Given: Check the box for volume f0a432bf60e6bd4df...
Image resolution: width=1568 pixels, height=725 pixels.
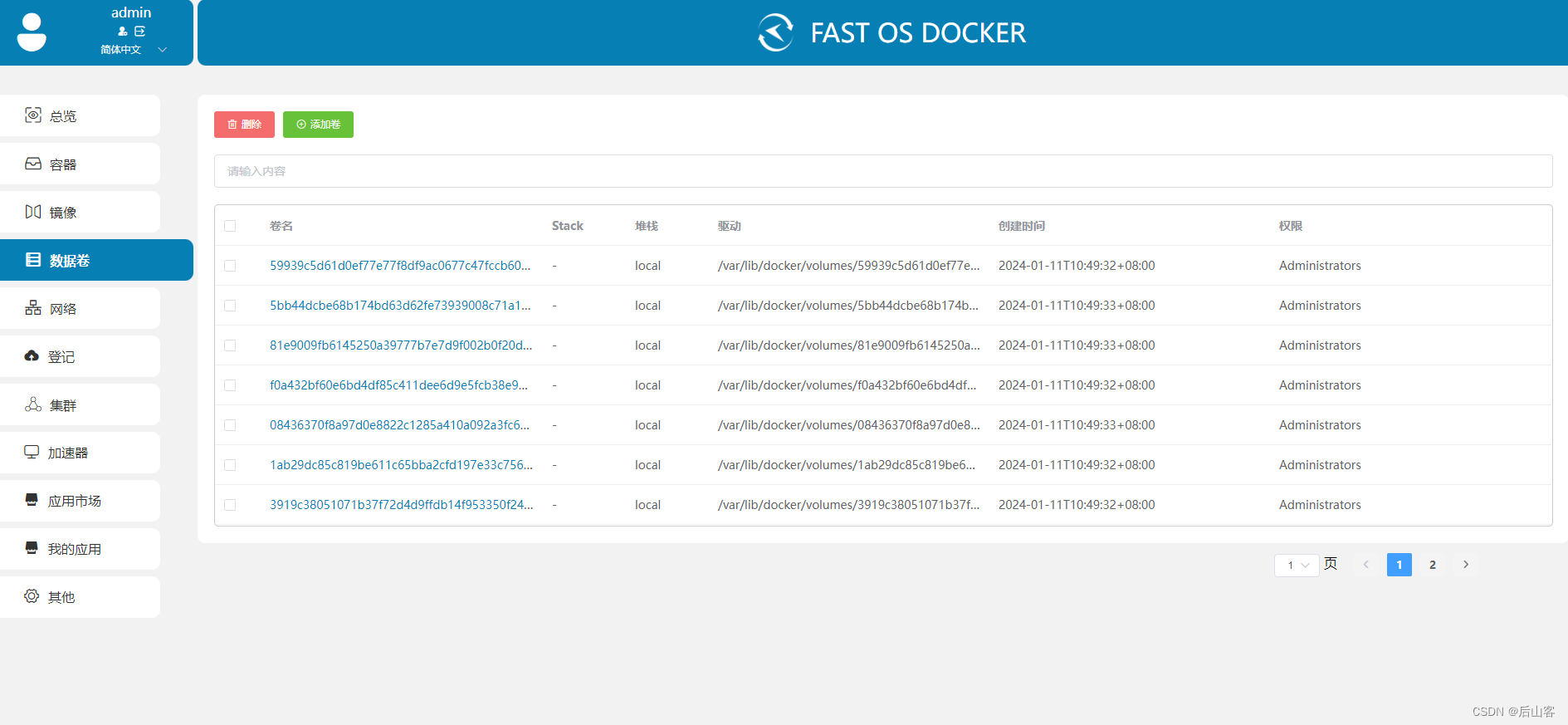Looking at the screenshot, I should 230,385.
